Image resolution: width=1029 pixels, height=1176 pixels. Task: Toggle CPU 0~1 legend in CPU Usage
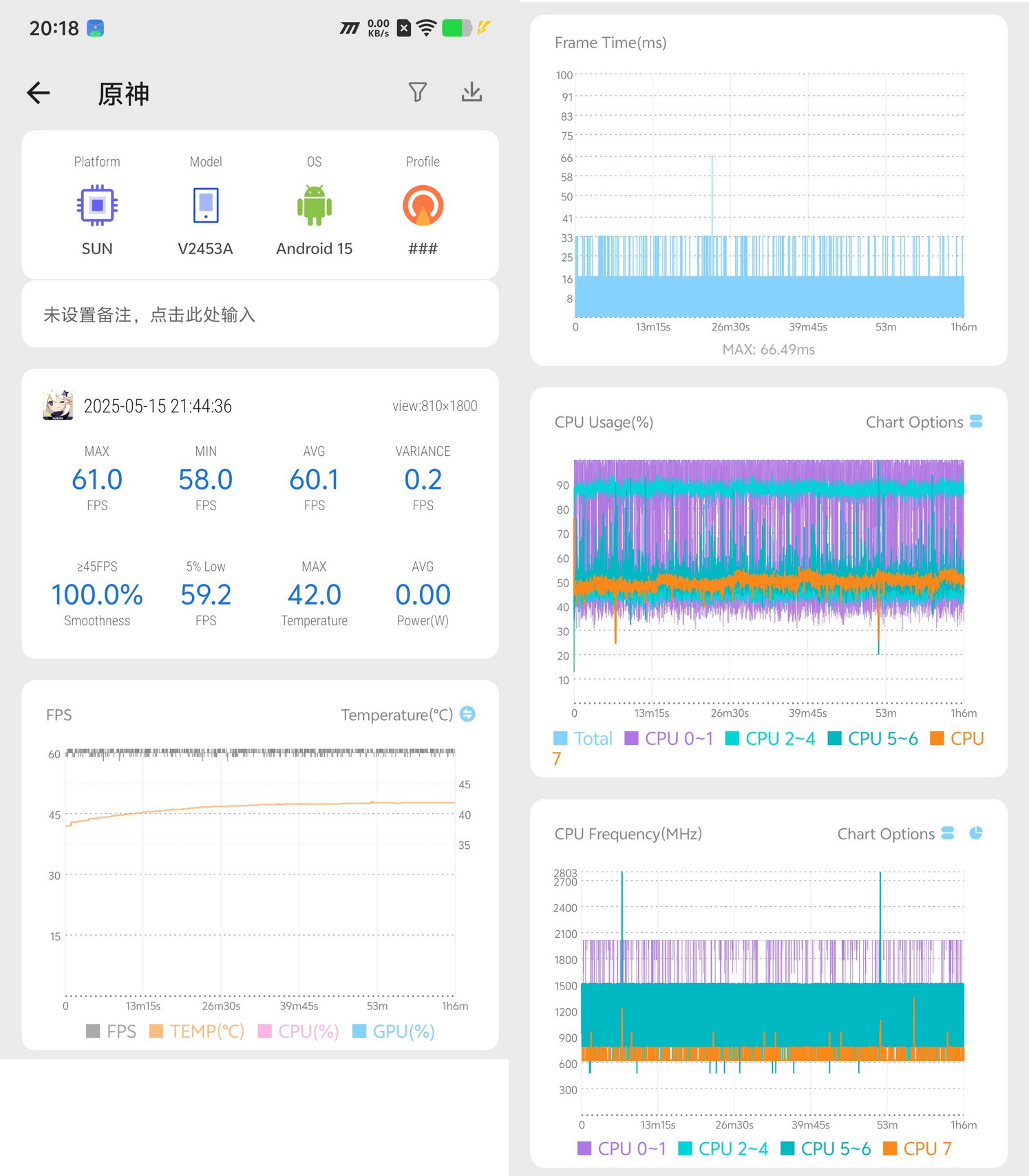pyautogui.click(x=668, y=739)
